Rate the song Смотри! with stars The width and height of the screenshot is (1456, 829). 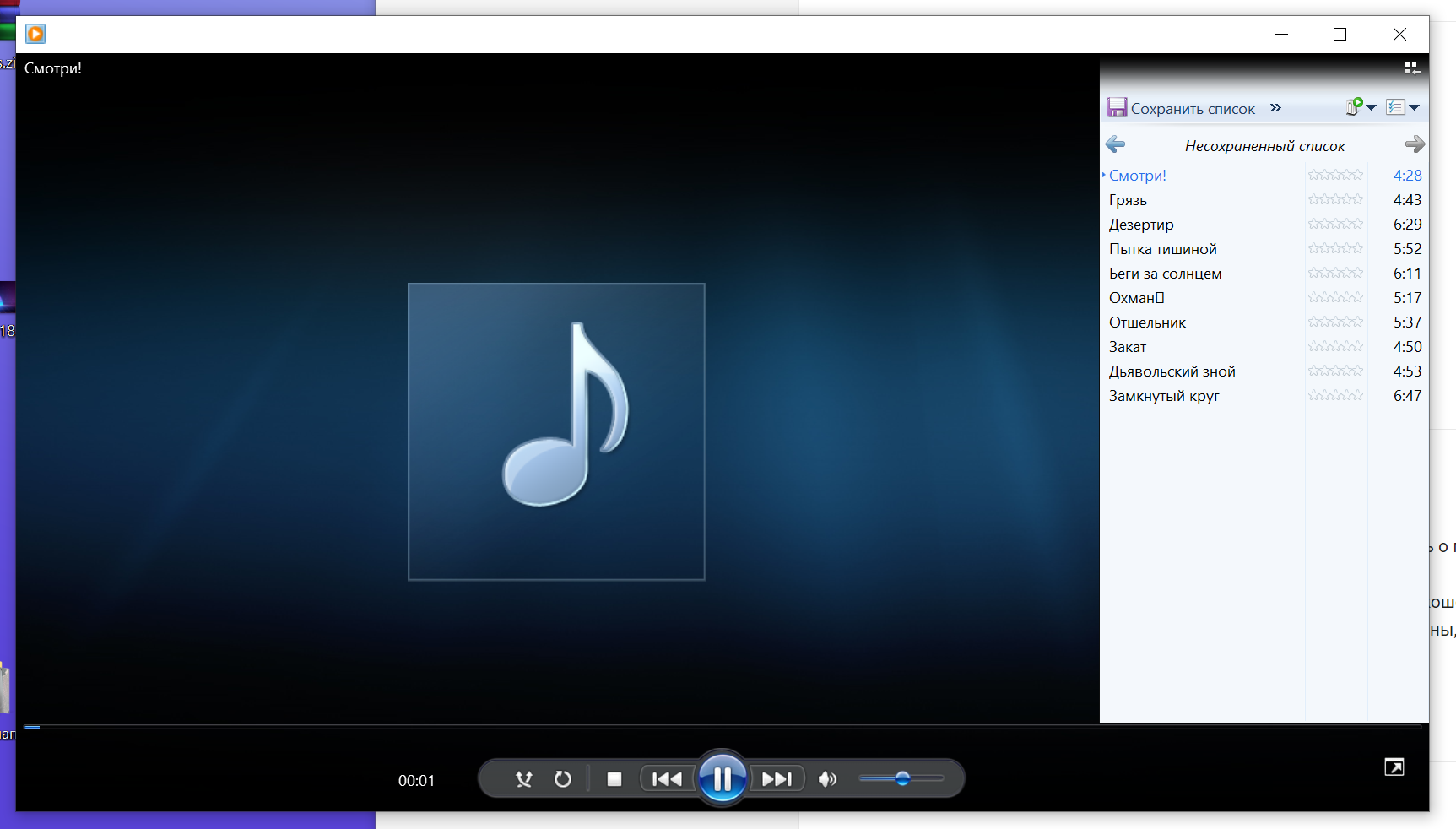pyautogui.click(x=1335, y=175)
